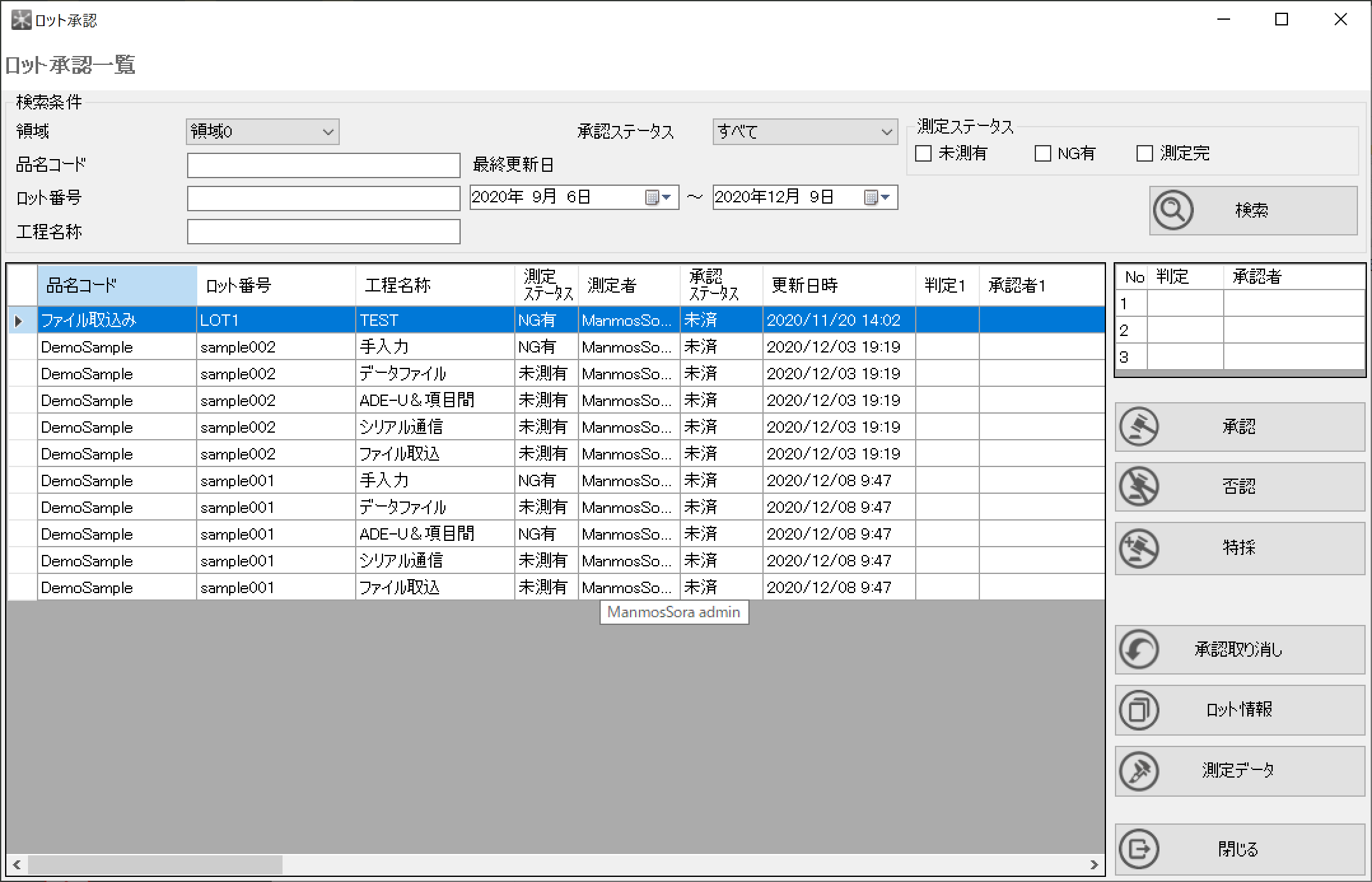
Task: Click the special acceptance (特採) icon
Action: [1139, 547]
